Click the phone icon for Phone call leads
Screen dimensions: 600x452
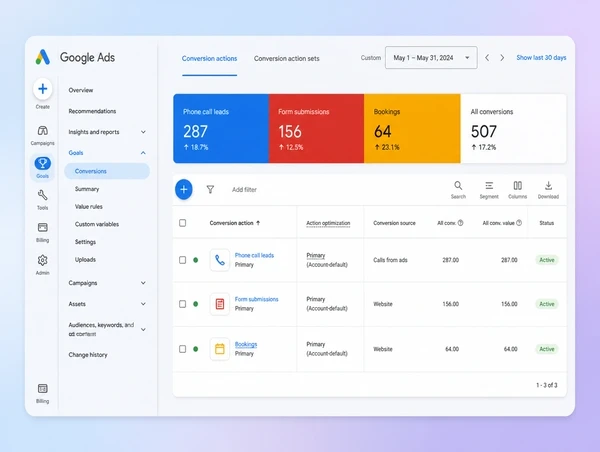click(x=220, y=260)
